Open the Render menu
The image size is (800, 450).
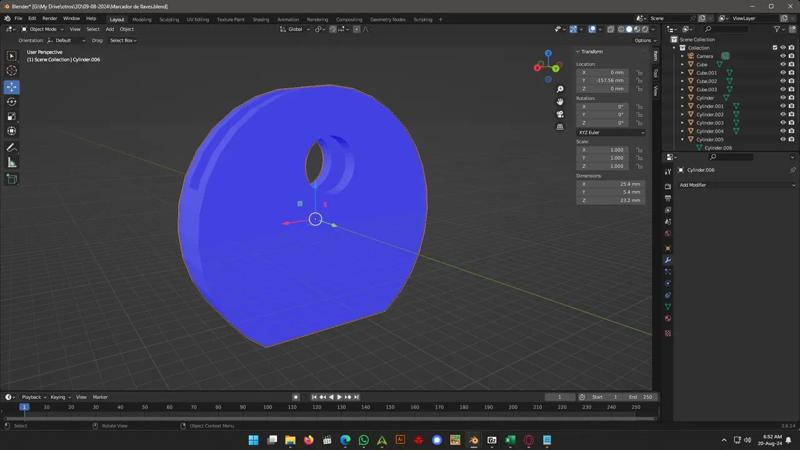49,18
